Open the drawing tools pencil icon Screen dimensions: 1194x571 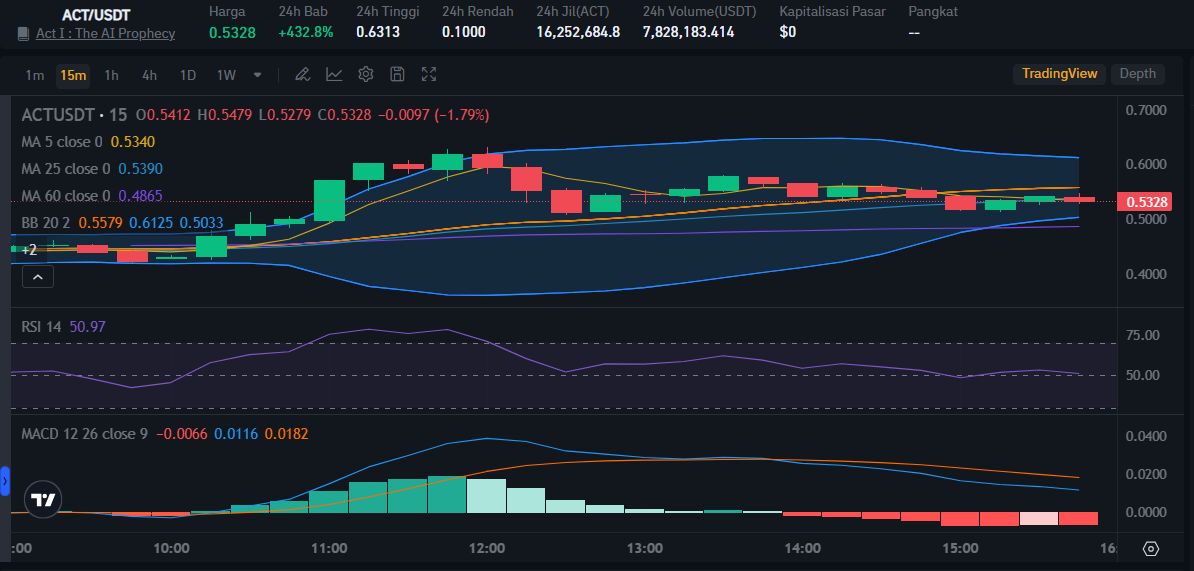(302, 74)
